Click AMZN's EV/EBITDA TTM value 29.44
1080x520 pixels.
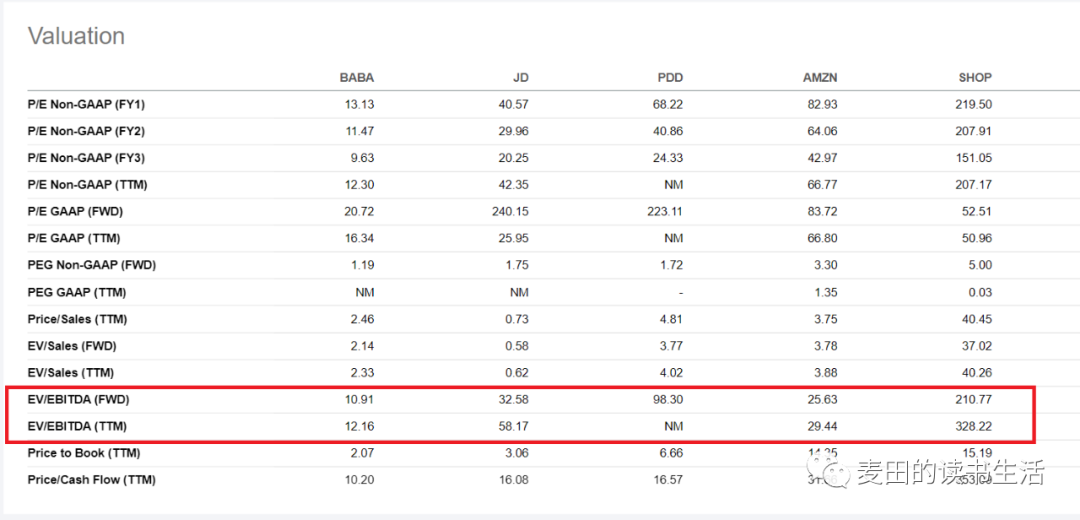(823, 426)
